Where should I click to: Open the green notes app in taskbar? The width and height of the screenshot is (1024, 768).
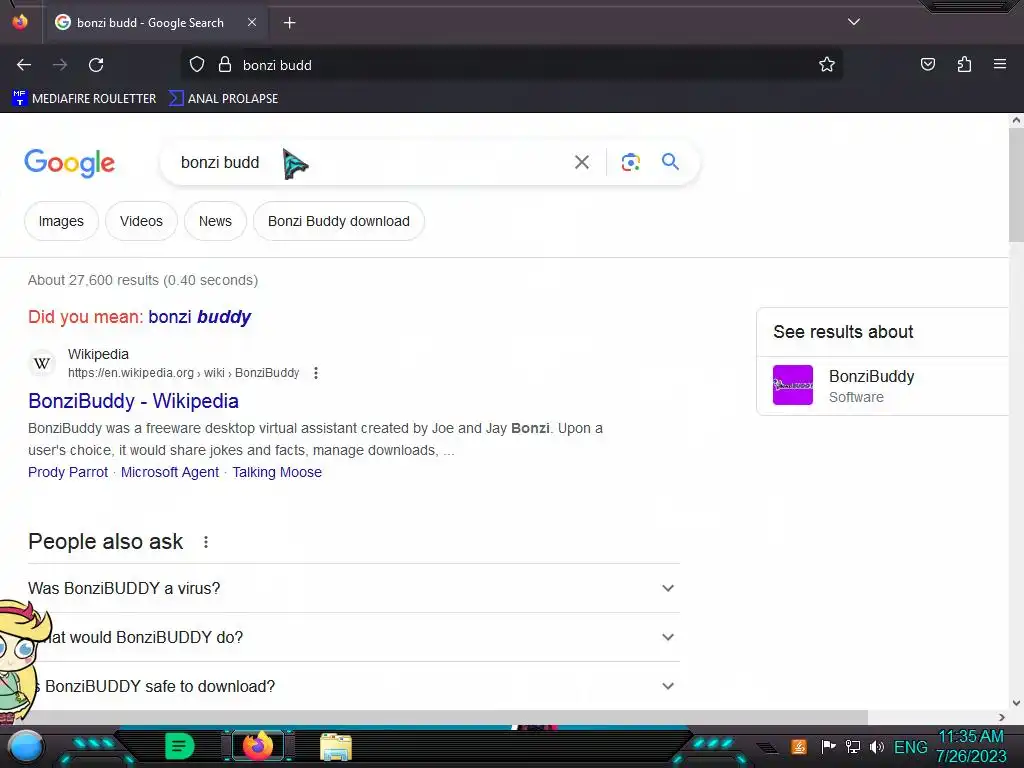pos(180,746)
